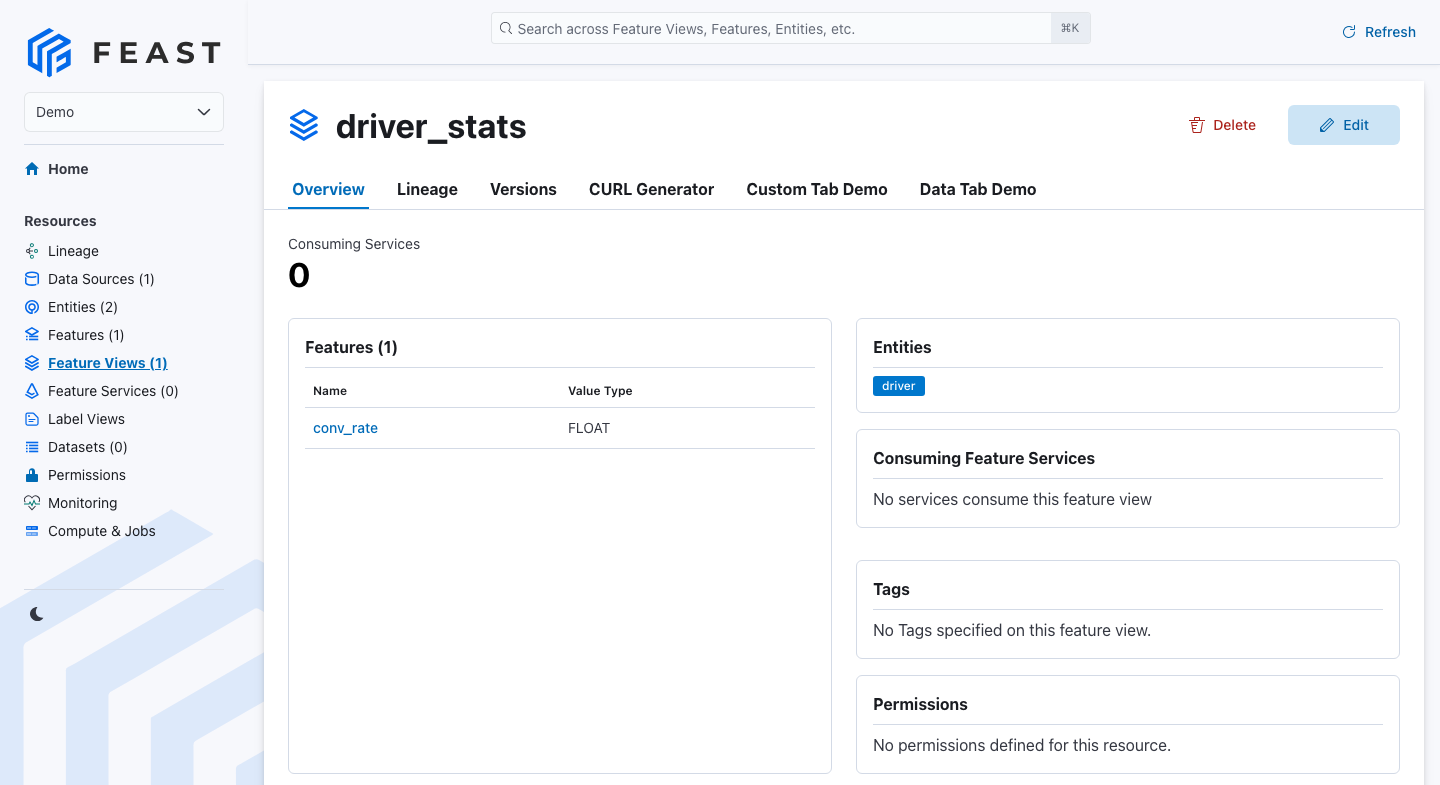This screenshot has height=785, width=1440.
Task: Click the Feature Views layers icon
Action: pyautogui.click(x=32, y=363)
